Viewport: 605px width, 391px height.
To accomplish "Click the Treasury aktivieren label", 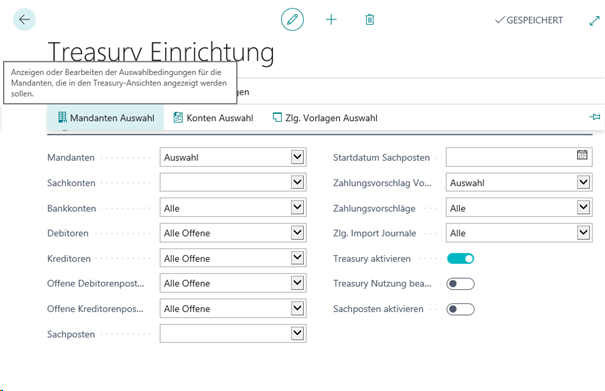I will coord(372,259).
